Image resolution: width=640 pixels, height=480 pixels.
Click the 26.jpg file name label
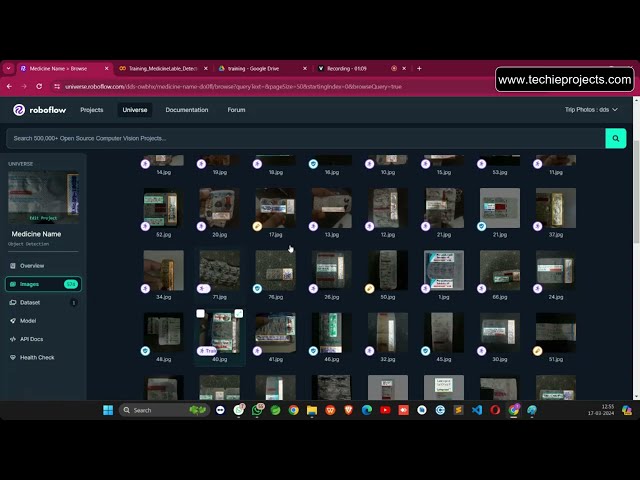pyautogui.click(x=331, y=297)
